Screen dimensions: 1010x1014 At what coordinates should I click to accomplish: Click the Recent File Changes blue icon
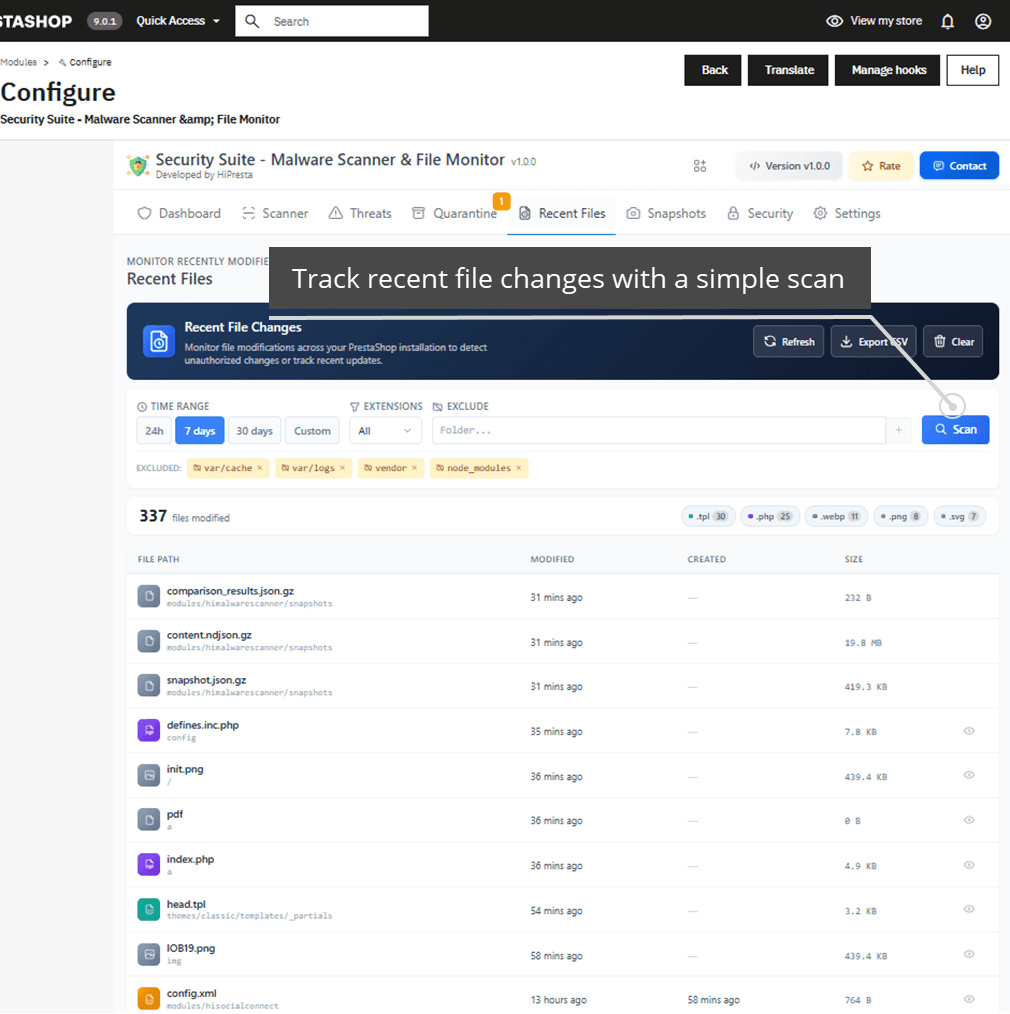pyautogui.click(x=158, y=341)
